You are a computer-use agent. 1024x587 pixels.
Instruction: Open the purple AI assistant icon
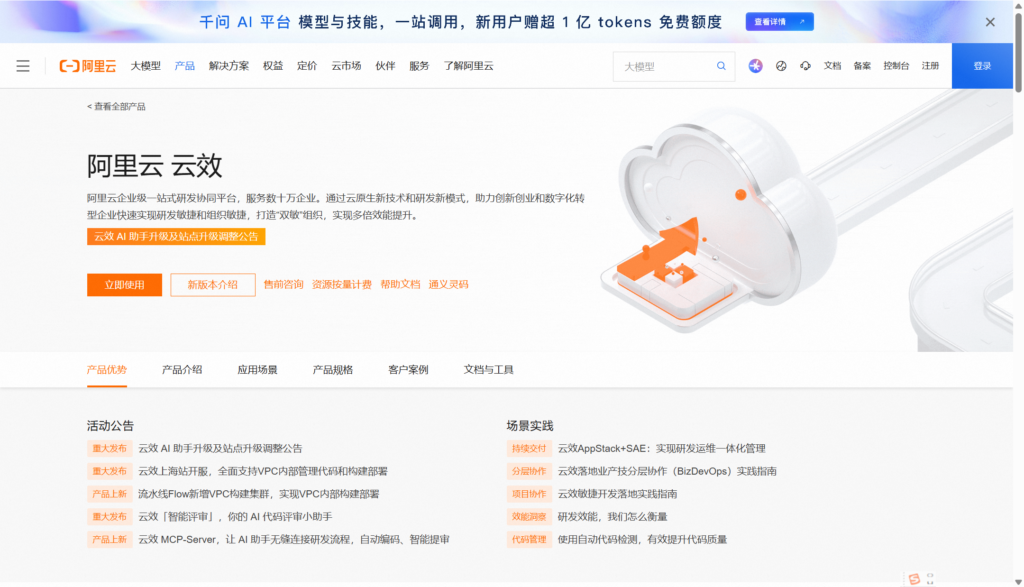click(x=756, y=66)
